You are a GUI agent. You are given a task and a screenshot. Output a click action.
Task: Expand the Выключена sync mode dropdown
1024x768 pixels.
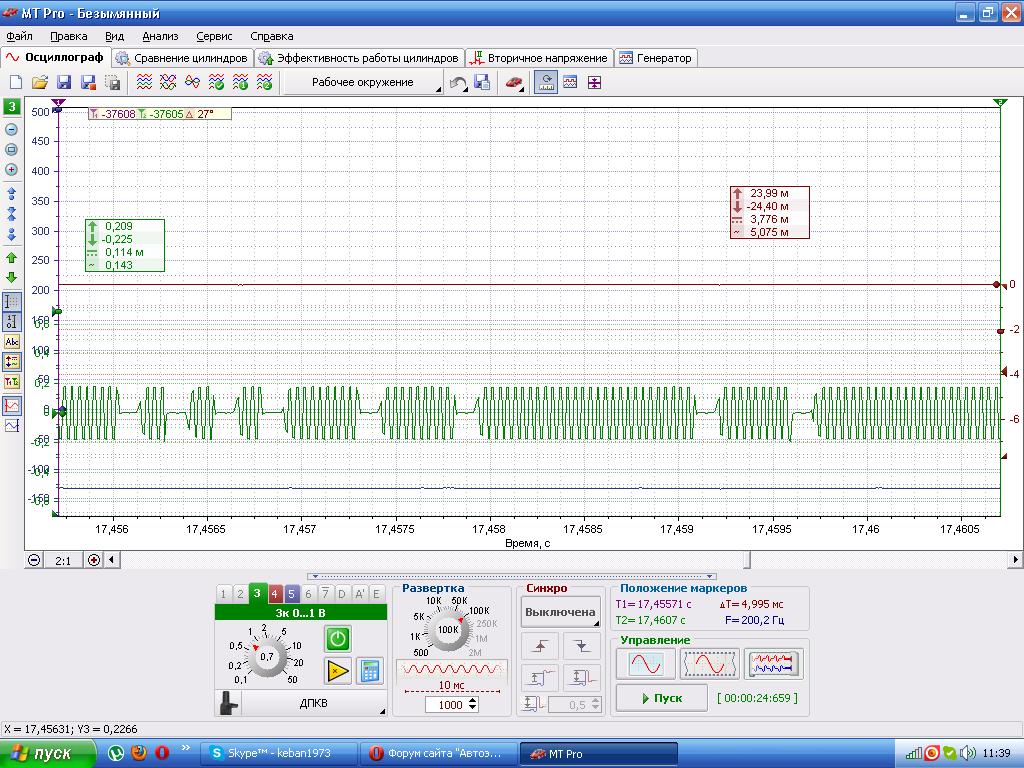click(560, 613)
